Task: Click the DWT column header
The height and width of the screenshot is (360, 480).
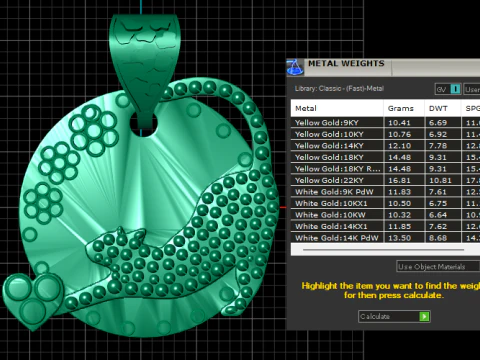Action: (x=443, y=108)
